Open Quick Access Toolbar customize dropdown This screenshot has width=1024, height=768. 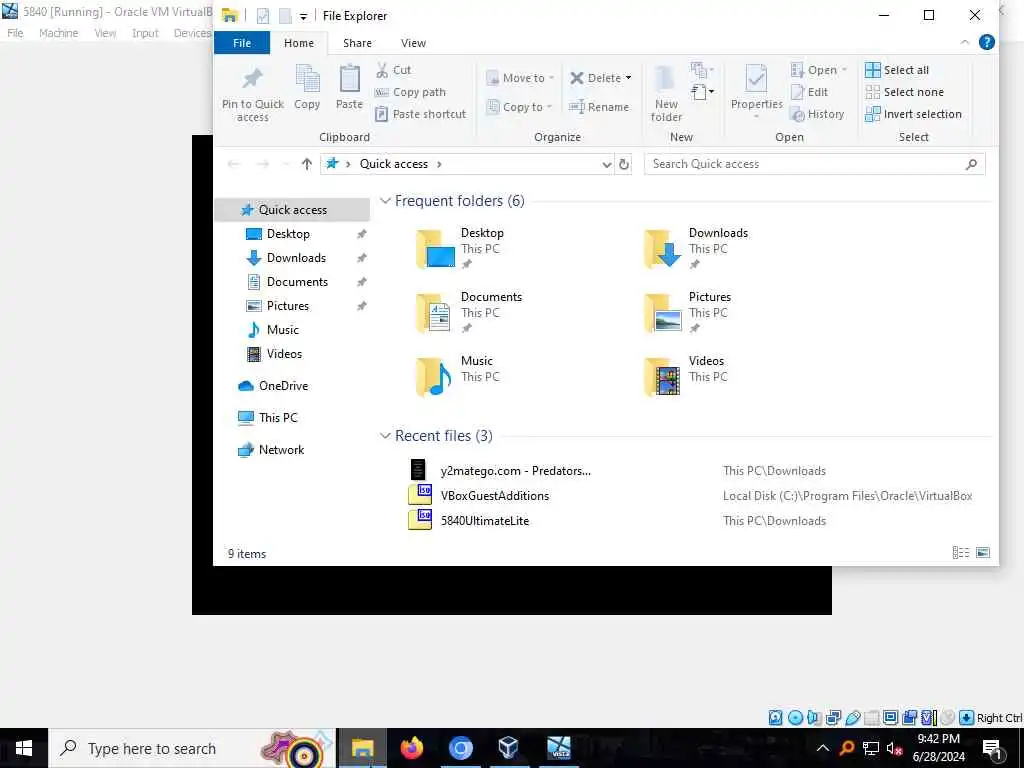tap(304, 16)
